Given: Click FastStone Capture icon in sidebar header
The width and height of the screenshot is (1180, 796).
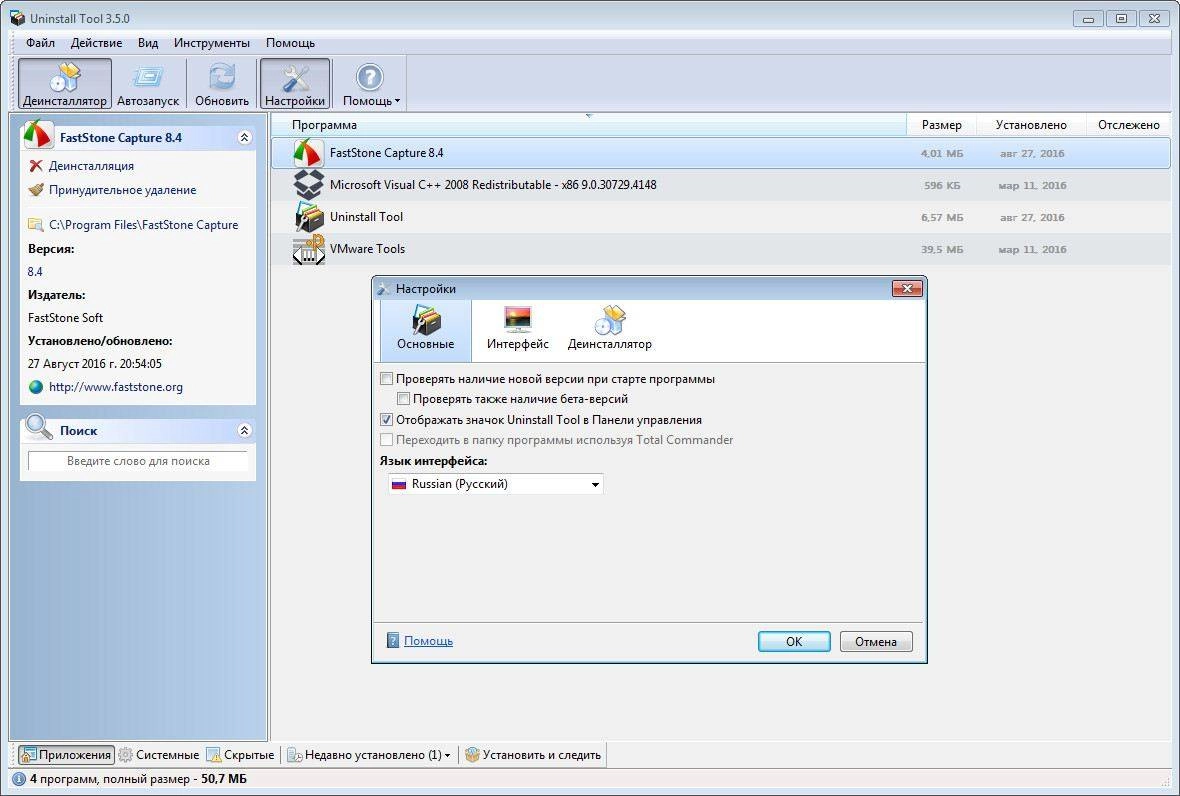Looking at the screenshot, I should 38,135.
